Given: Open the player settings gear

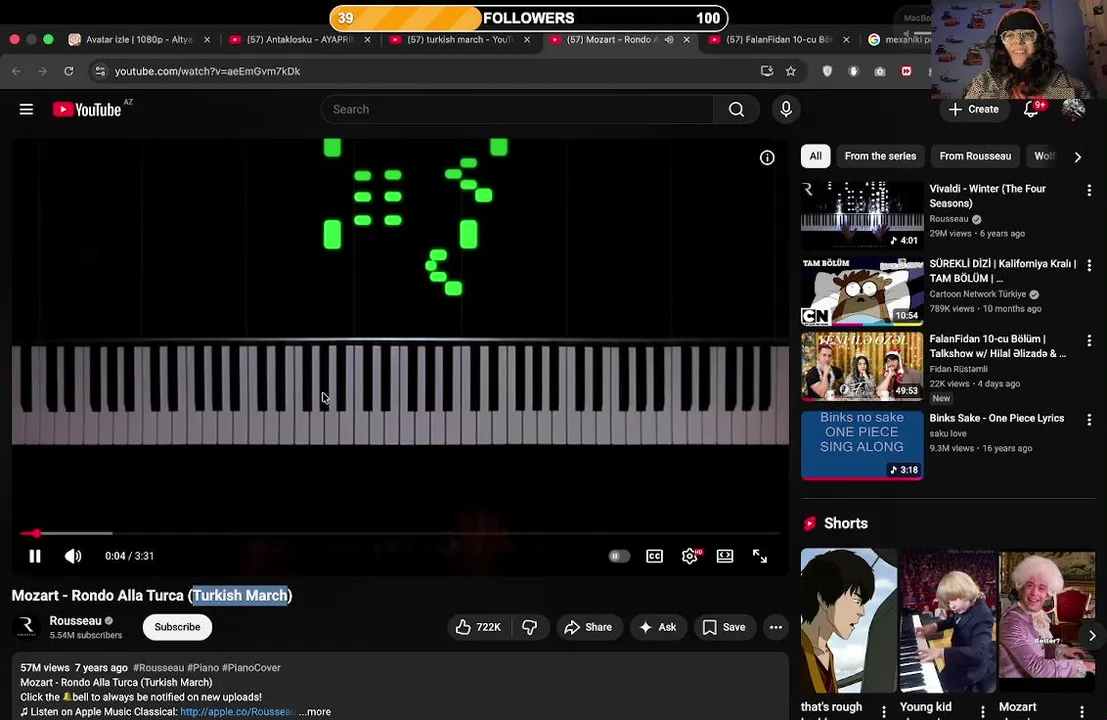Looking at the screenshot, I should point(690,556).
